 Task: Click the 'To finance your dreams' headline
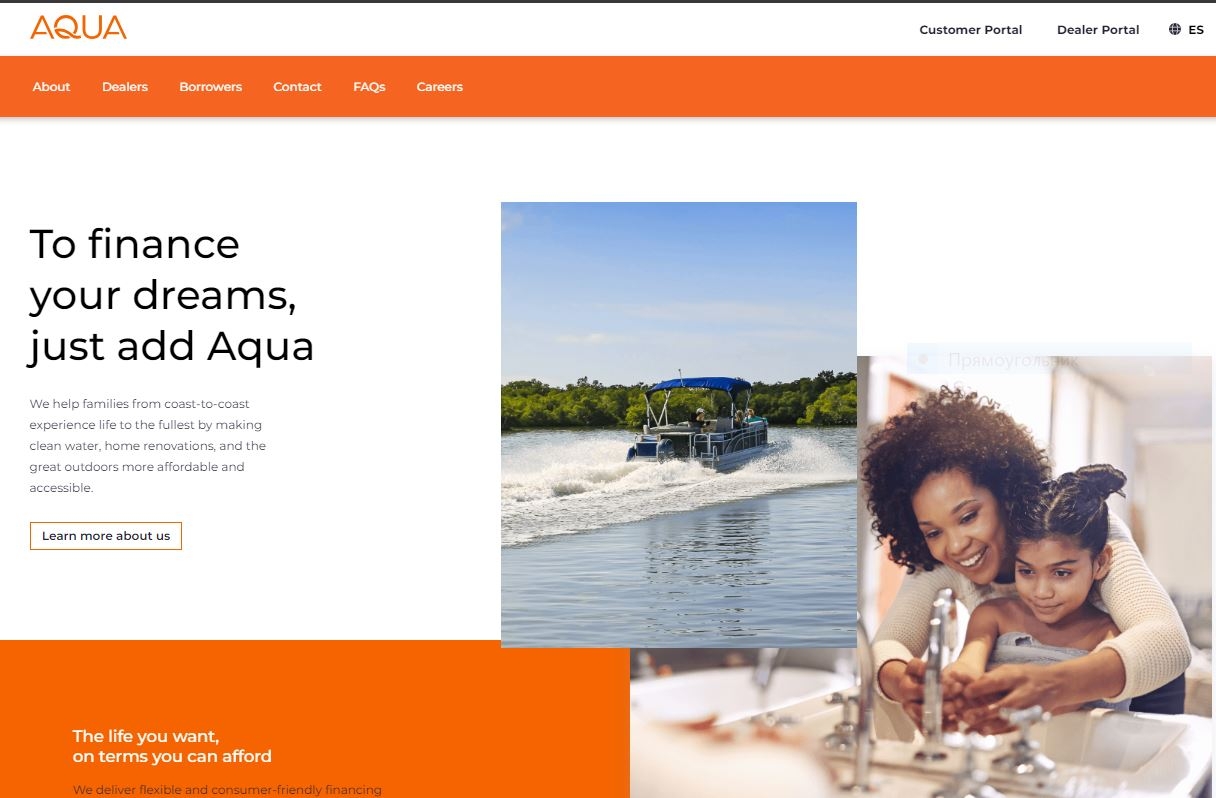click(x=172, y=295)
